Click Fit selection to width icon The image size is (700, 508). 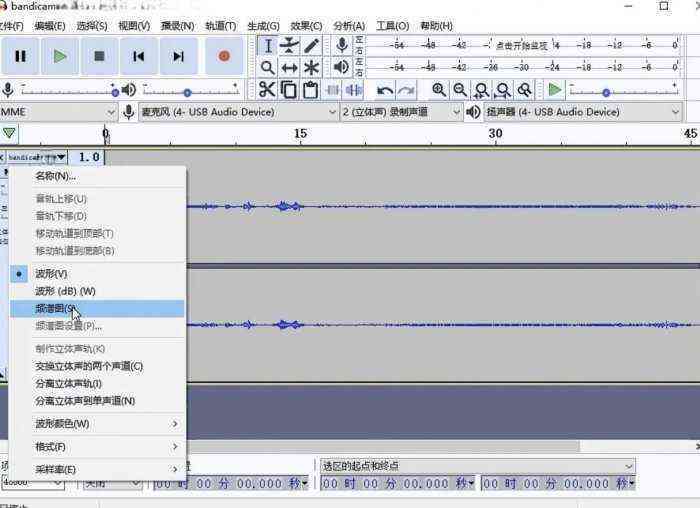(482, 90)
